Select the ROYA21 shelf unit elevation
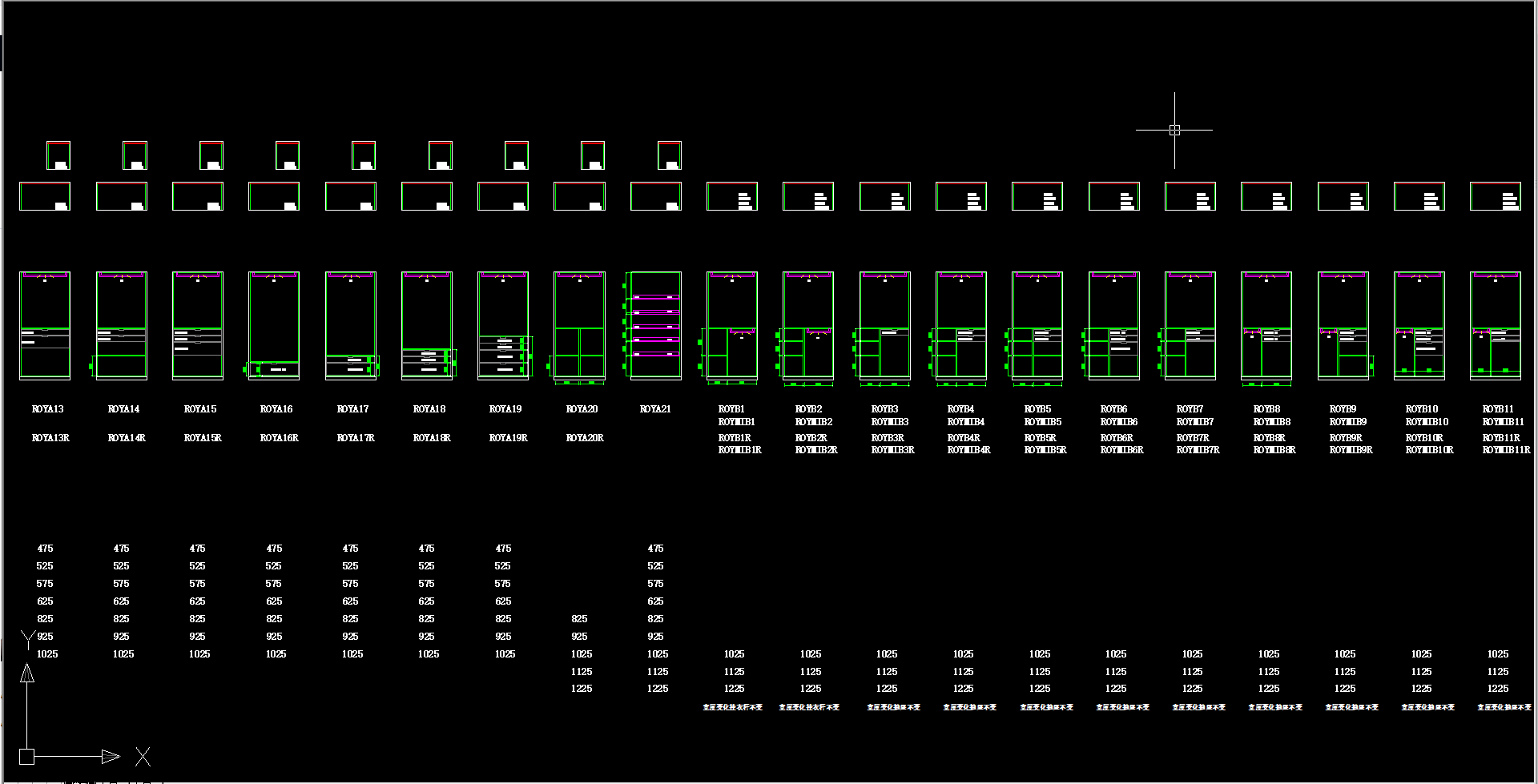Screen dimensions: 1538x784 tap(655, 325)
